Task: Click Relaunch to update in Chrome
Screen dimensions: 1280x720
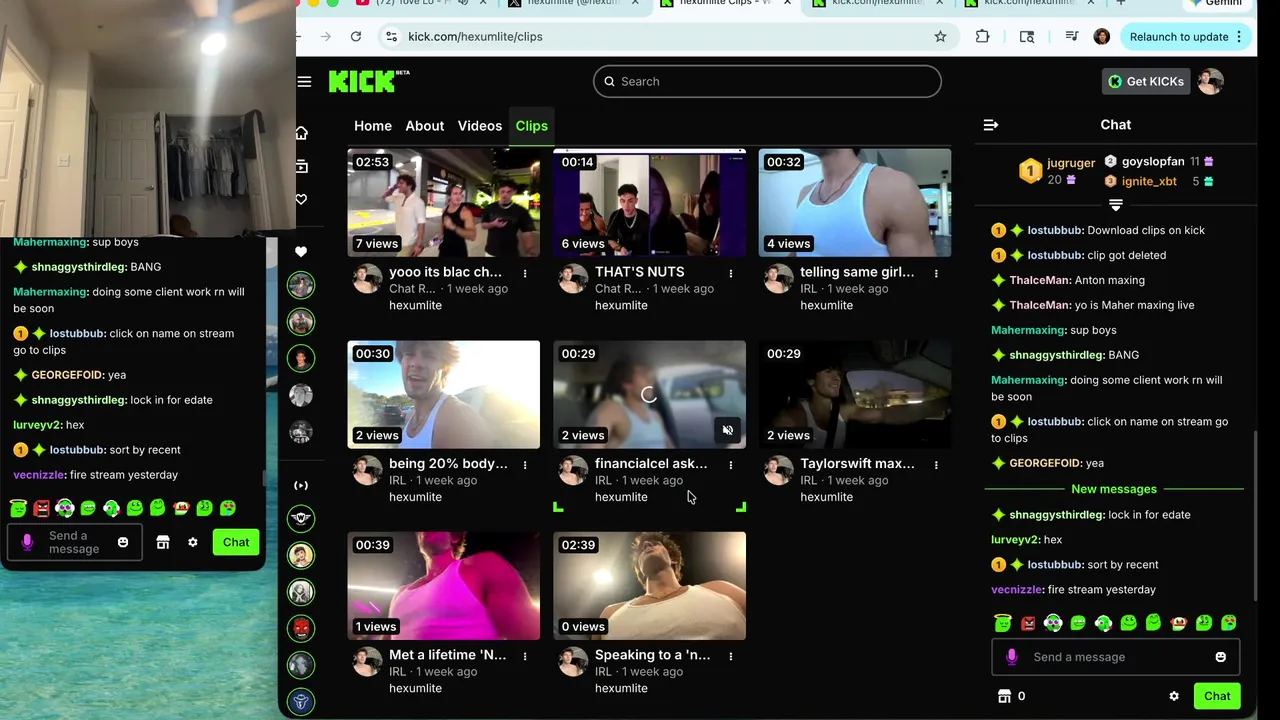Action: [x=1179, y=37]
